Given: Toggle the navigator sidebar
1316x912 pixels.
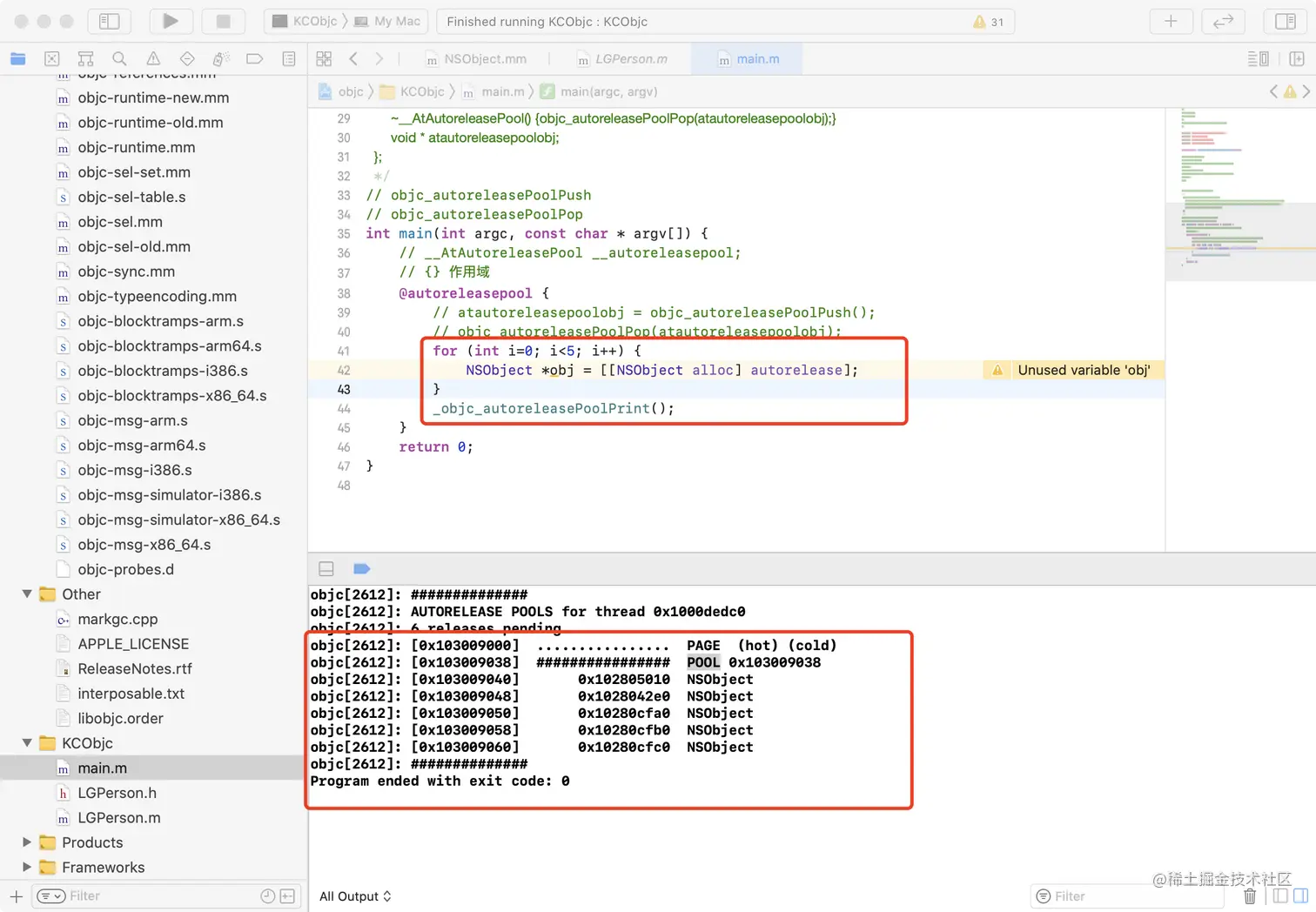Looking at the screenshot, I should (x=110, y=21).
